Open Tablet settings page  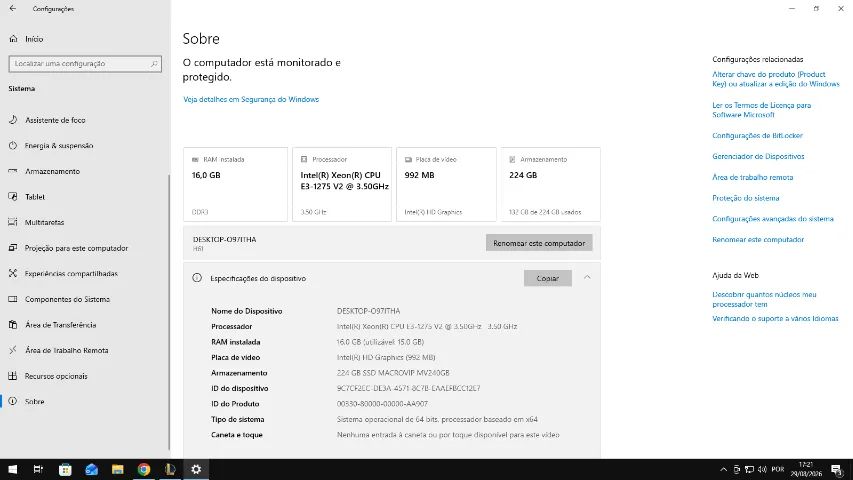[x=35, y=196]
